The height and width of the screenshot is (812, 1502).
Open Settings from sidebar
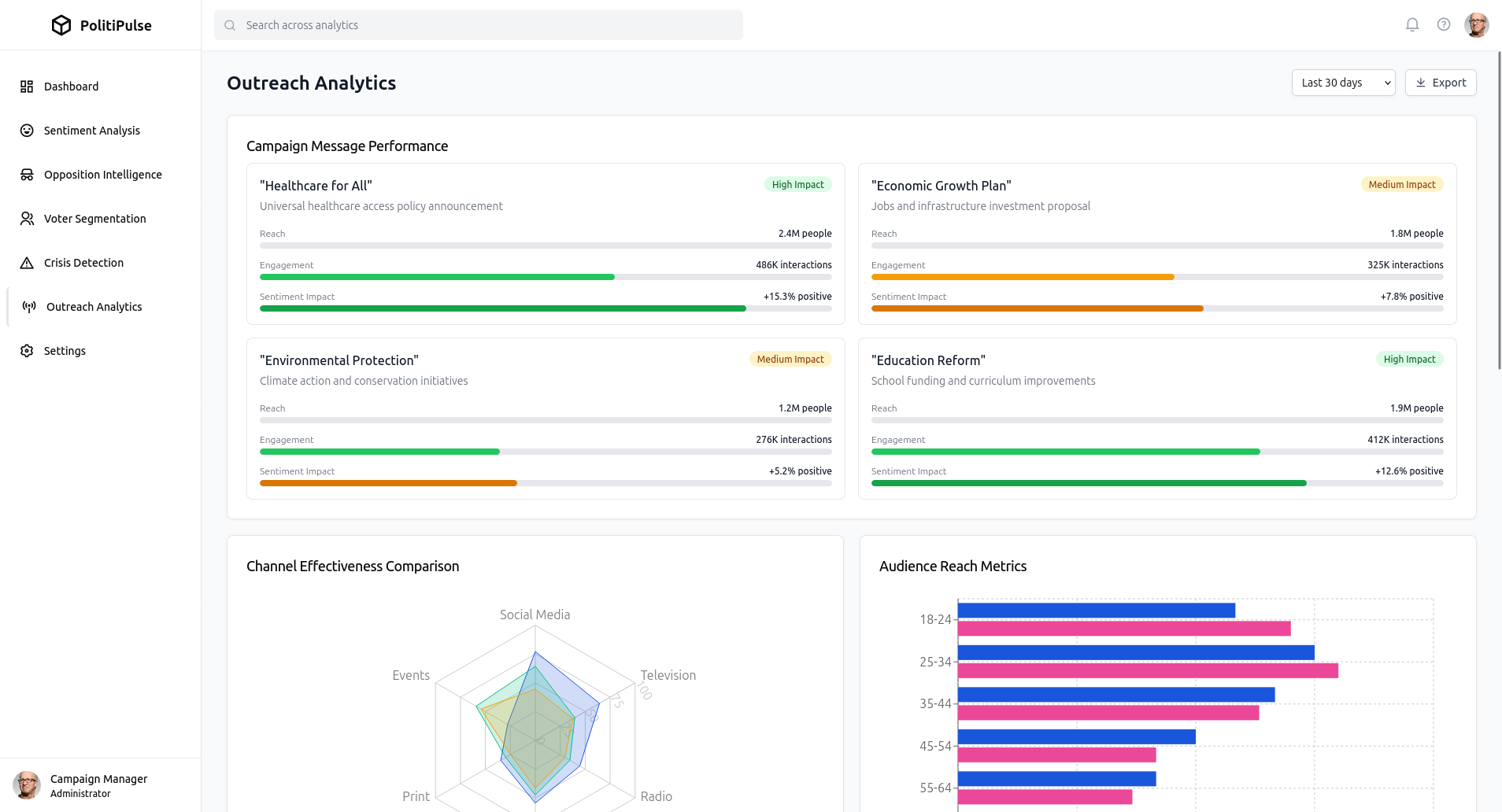point(101,351)
